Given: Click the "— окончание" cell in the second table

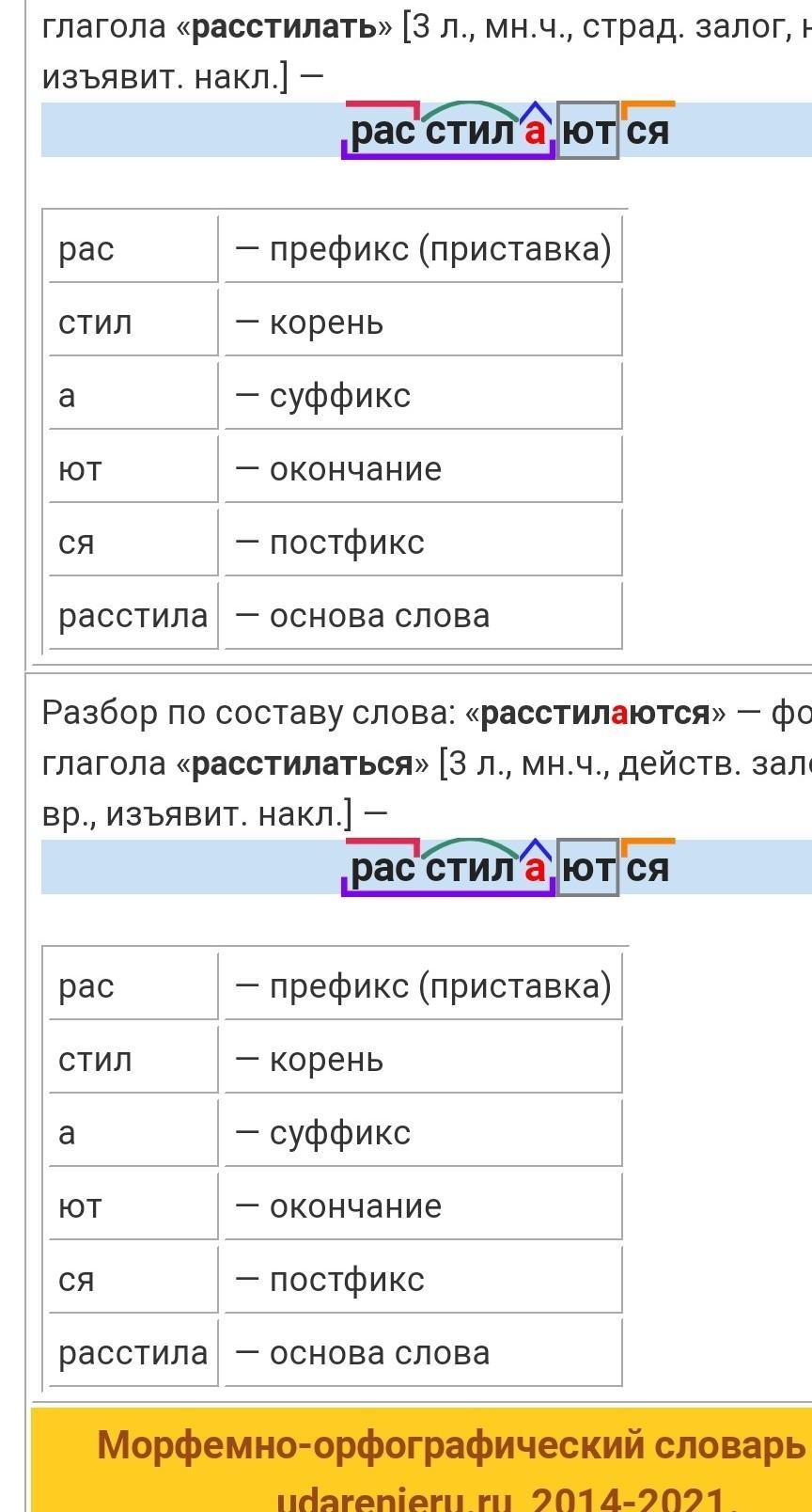Looking at the screenshot, I should coord(423,1206).
